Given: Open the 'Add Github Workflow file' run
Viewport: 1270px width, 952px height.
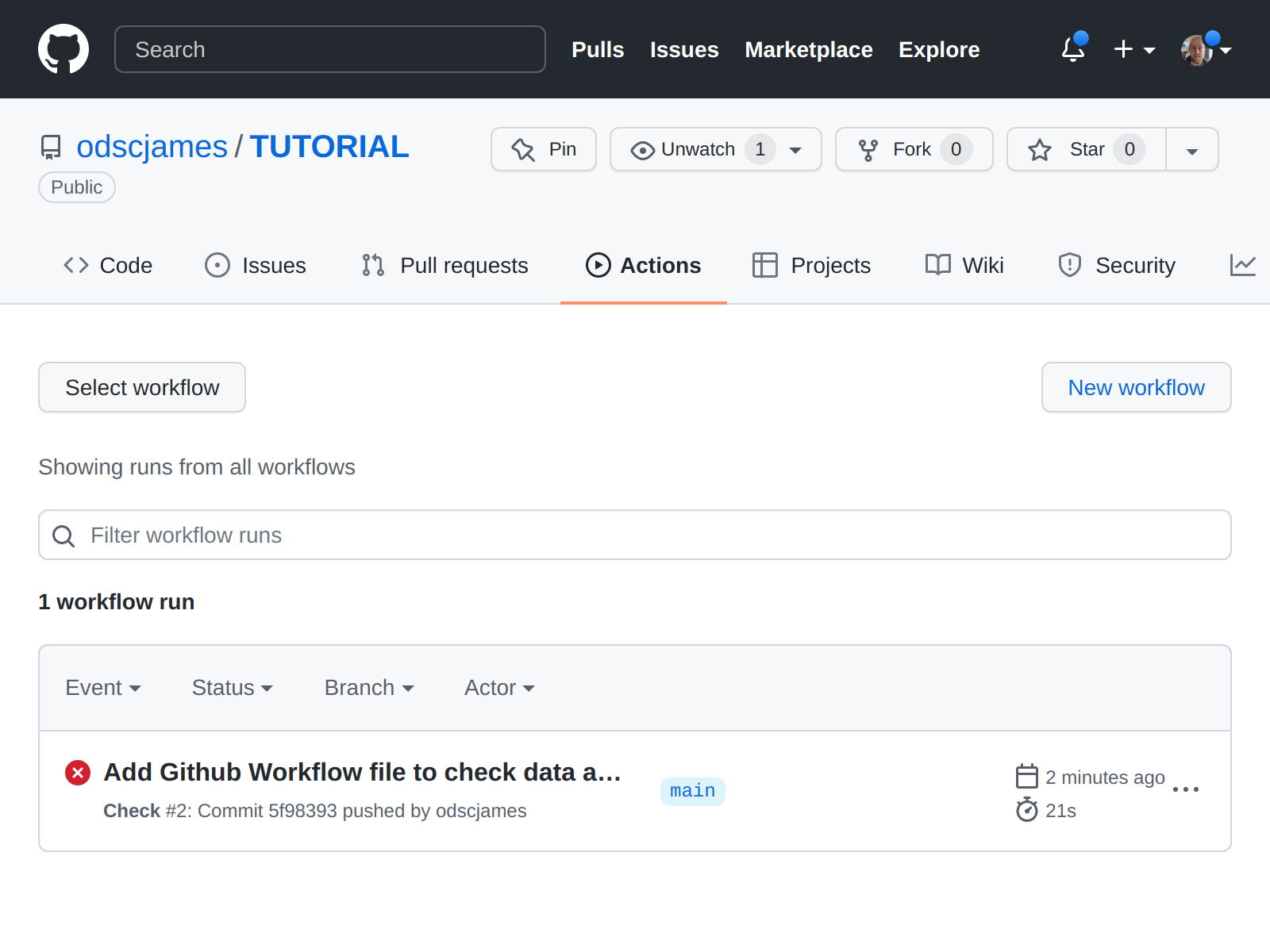Looking at the screenshot, I should pyautogui.click(x=363, y=772).
